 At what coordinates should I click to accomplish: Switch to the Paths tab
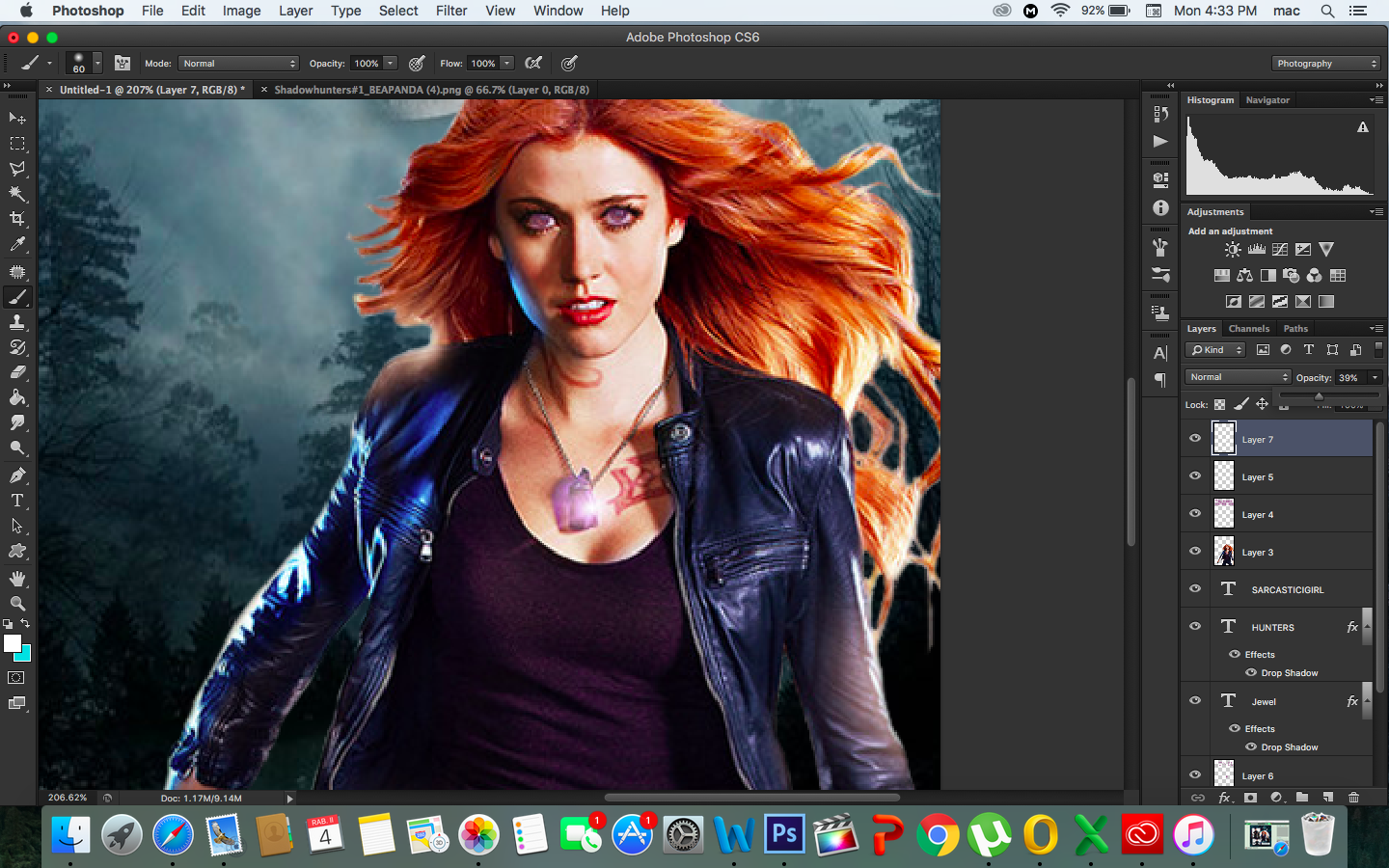(x=1295, y=329)
